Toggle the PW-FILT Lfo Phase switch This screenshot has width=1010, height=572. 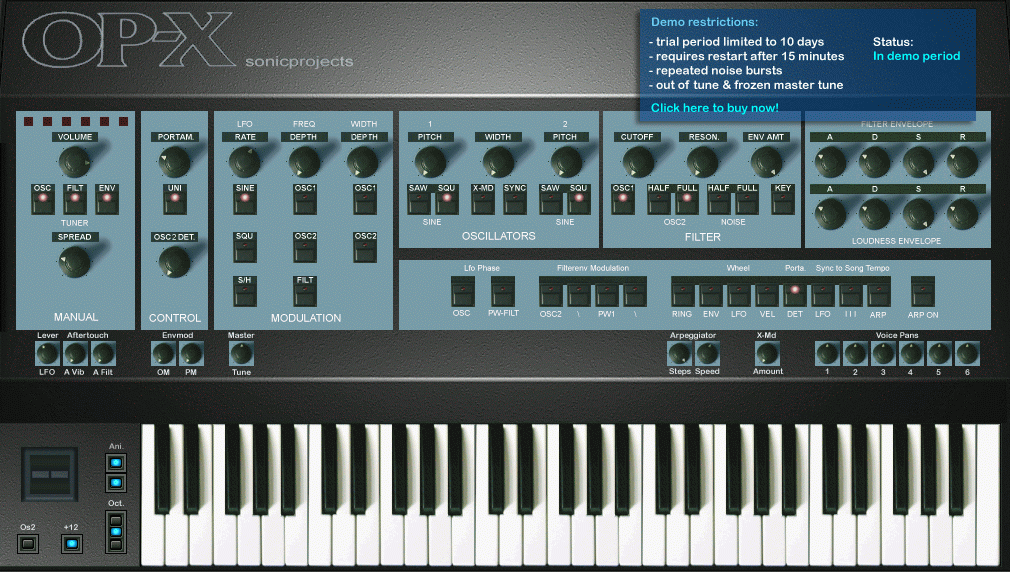[x=503, y=292]
